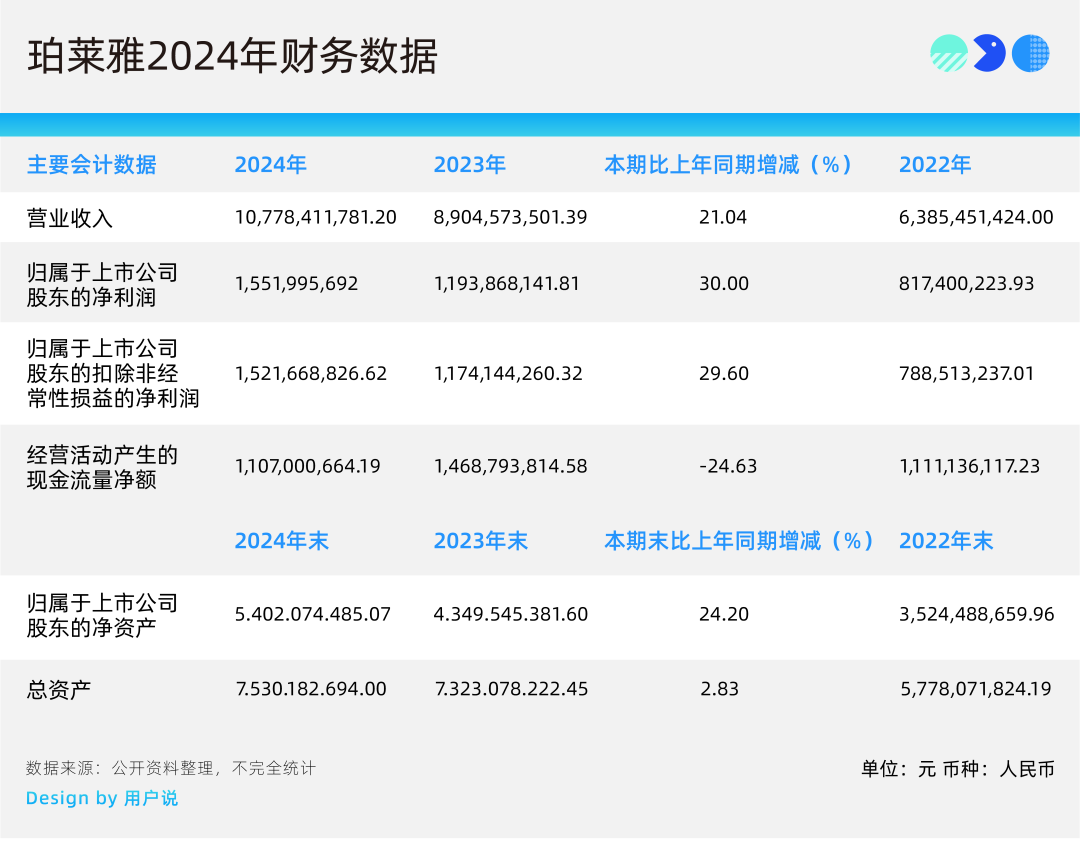Expand the 本期比上年同期增减（%）column
This screenshot has width=1080, height=841.
(728, 165)
